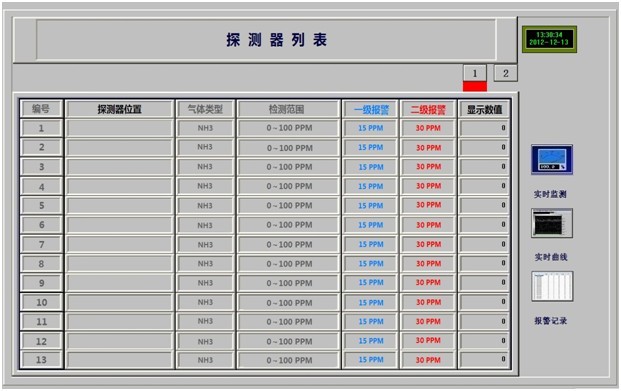Select detector location field for row 1
621x391 pixels.
click(119, 128)
